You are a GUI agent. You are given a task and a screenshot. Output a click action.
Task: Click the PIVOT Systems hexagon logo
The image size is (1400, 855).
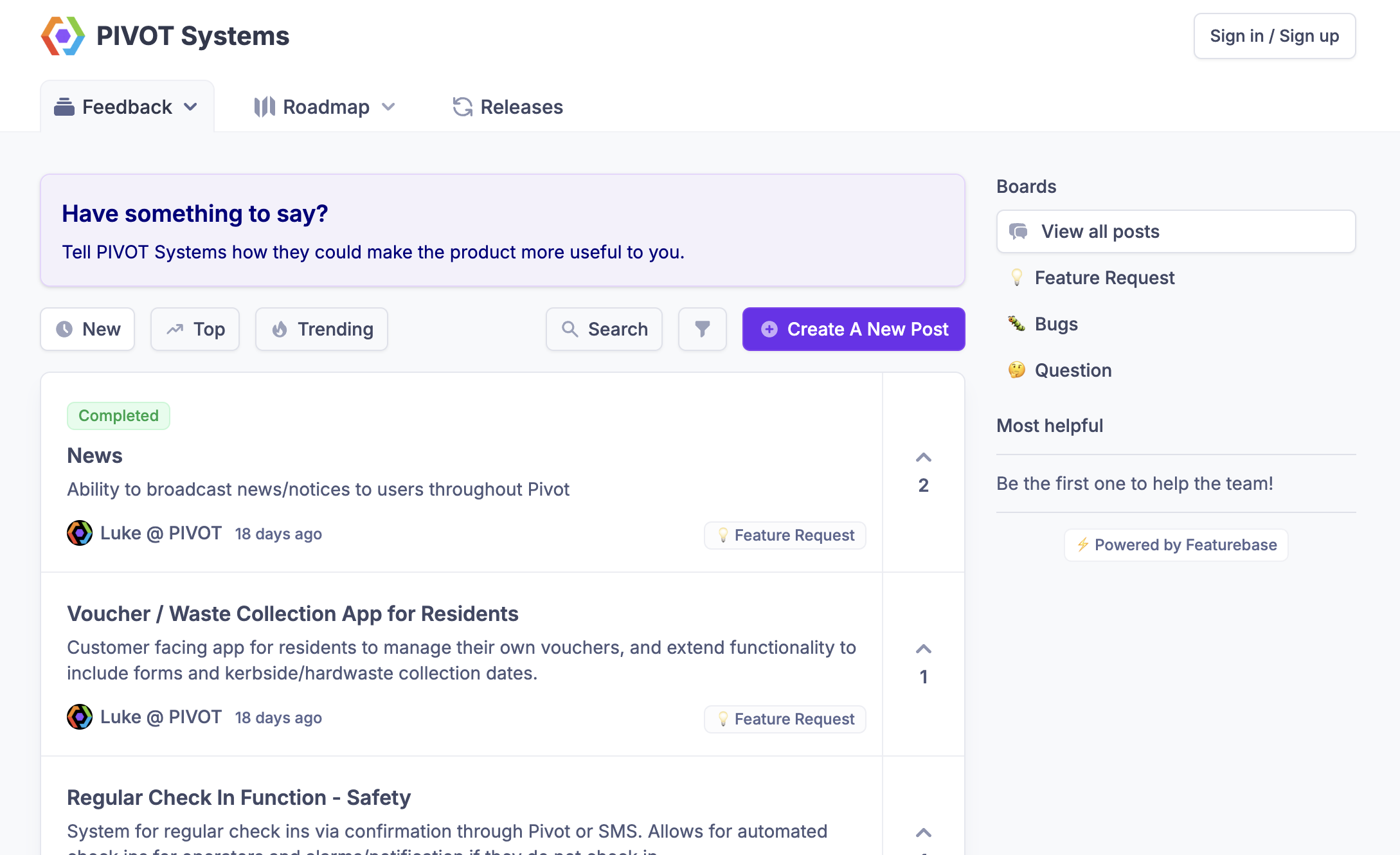(x=63, y=36)
